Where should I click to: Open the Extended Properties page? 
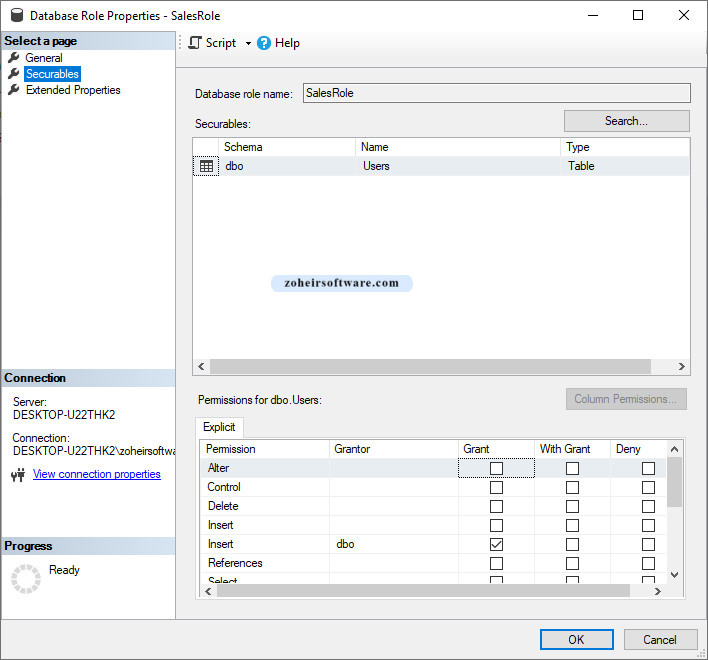[73, 90]
